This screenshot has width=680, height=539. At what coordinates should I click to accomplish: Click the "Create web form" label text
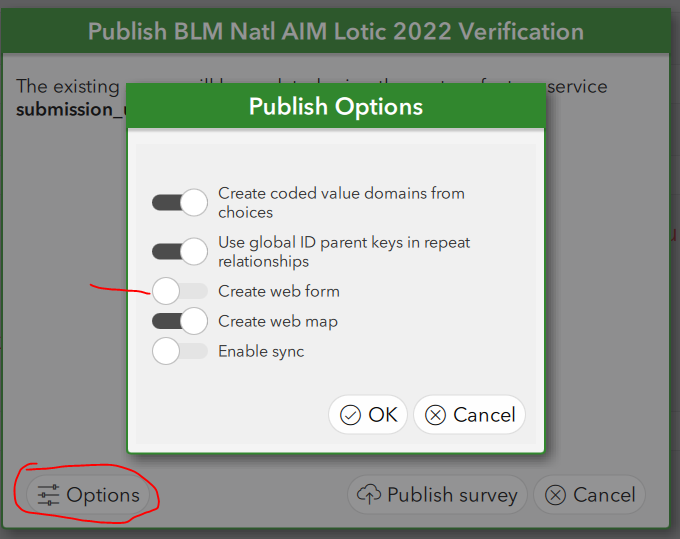point(279,291)
